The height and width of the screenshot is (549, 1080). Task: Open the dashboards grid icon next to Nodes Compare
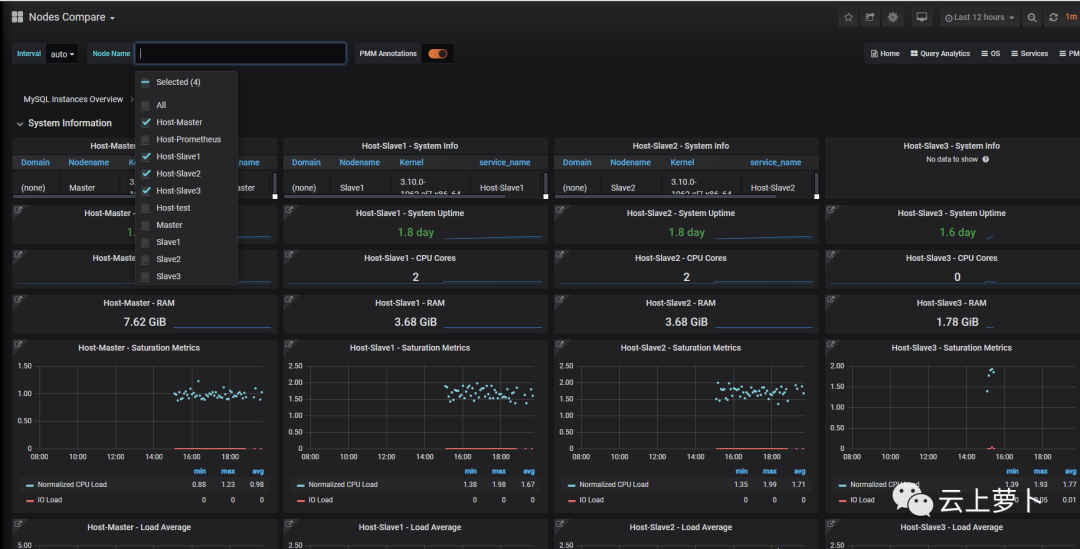[17, 17]
